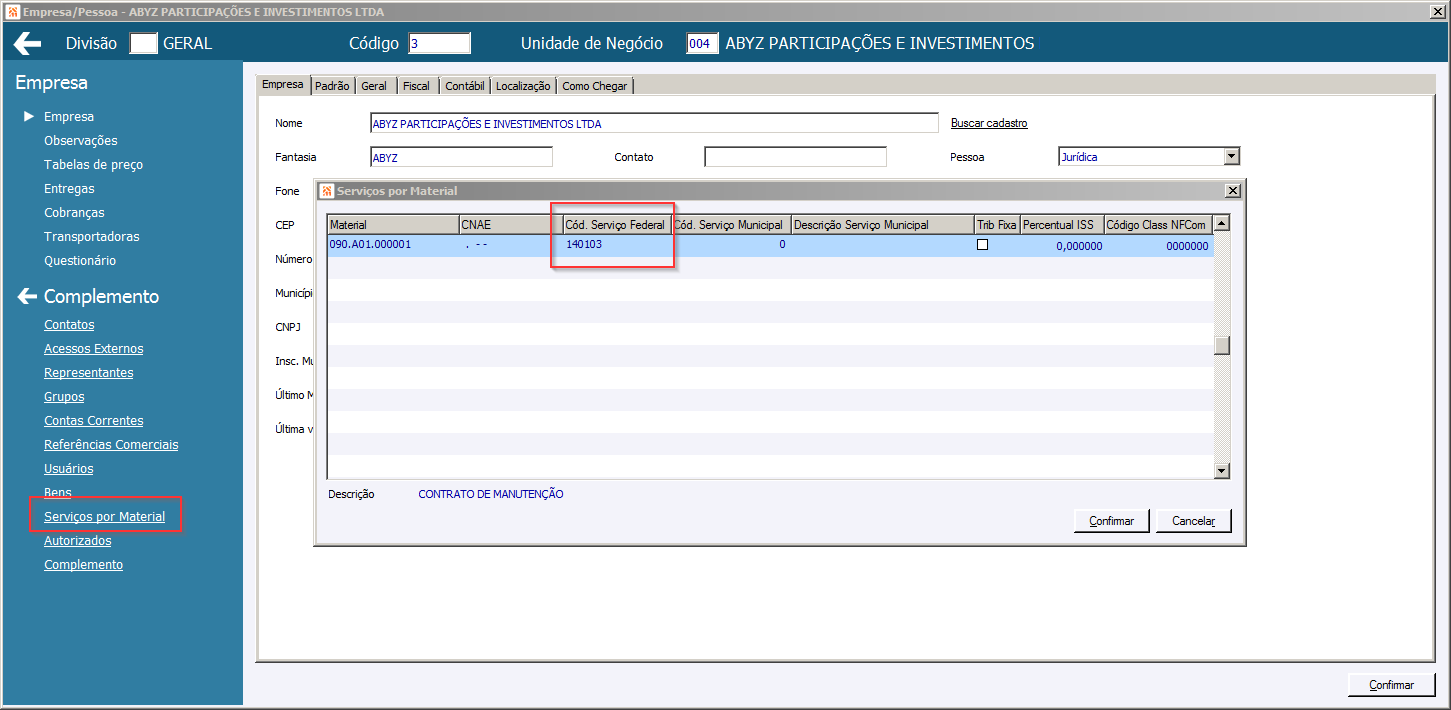This screenshot has width=1451, height=710.
Task: Open the Acessos Externos link
Action: point(93,348)
